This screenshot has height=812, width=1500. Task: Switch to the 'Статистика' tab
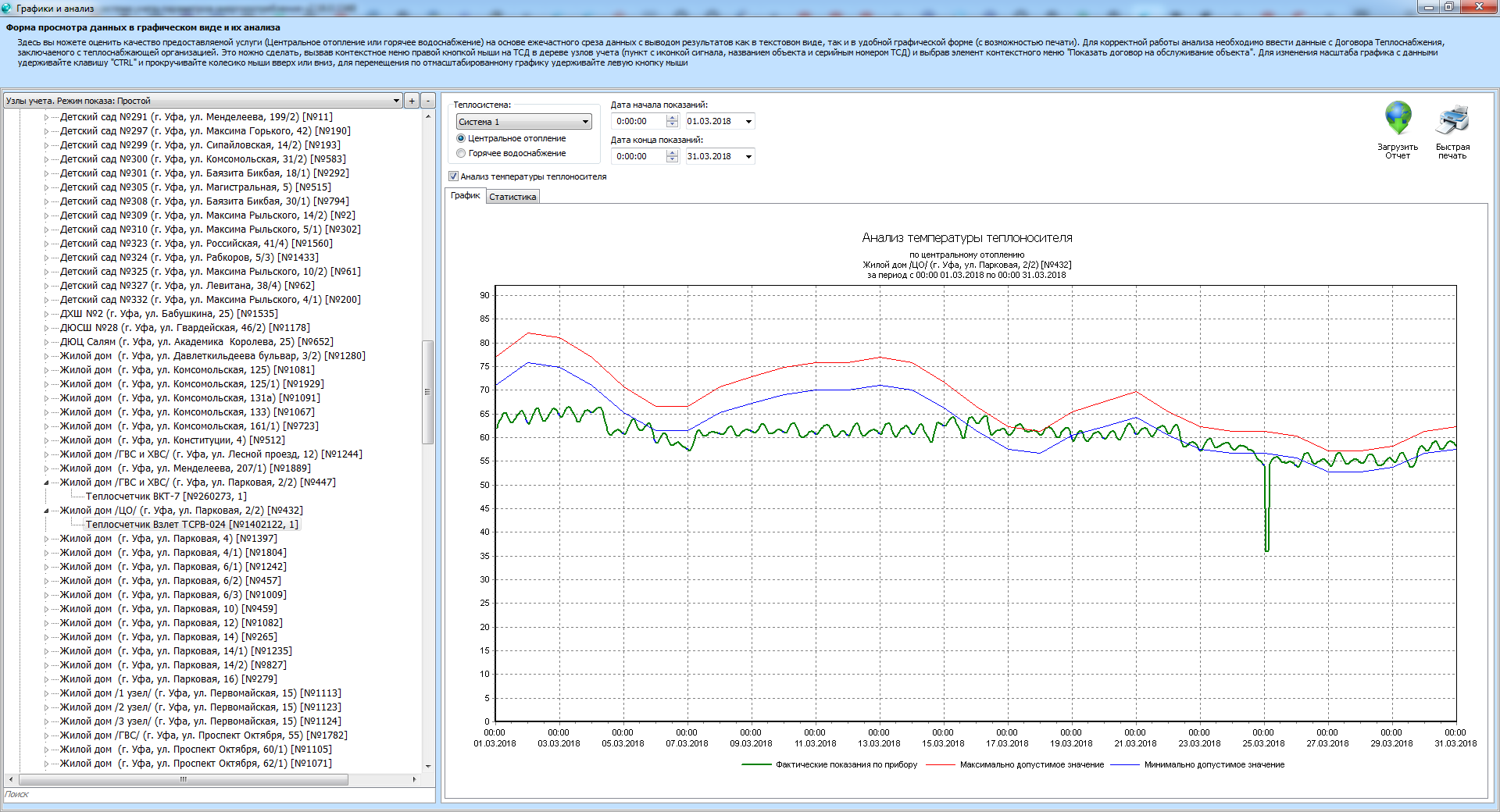tap(512, 197)
